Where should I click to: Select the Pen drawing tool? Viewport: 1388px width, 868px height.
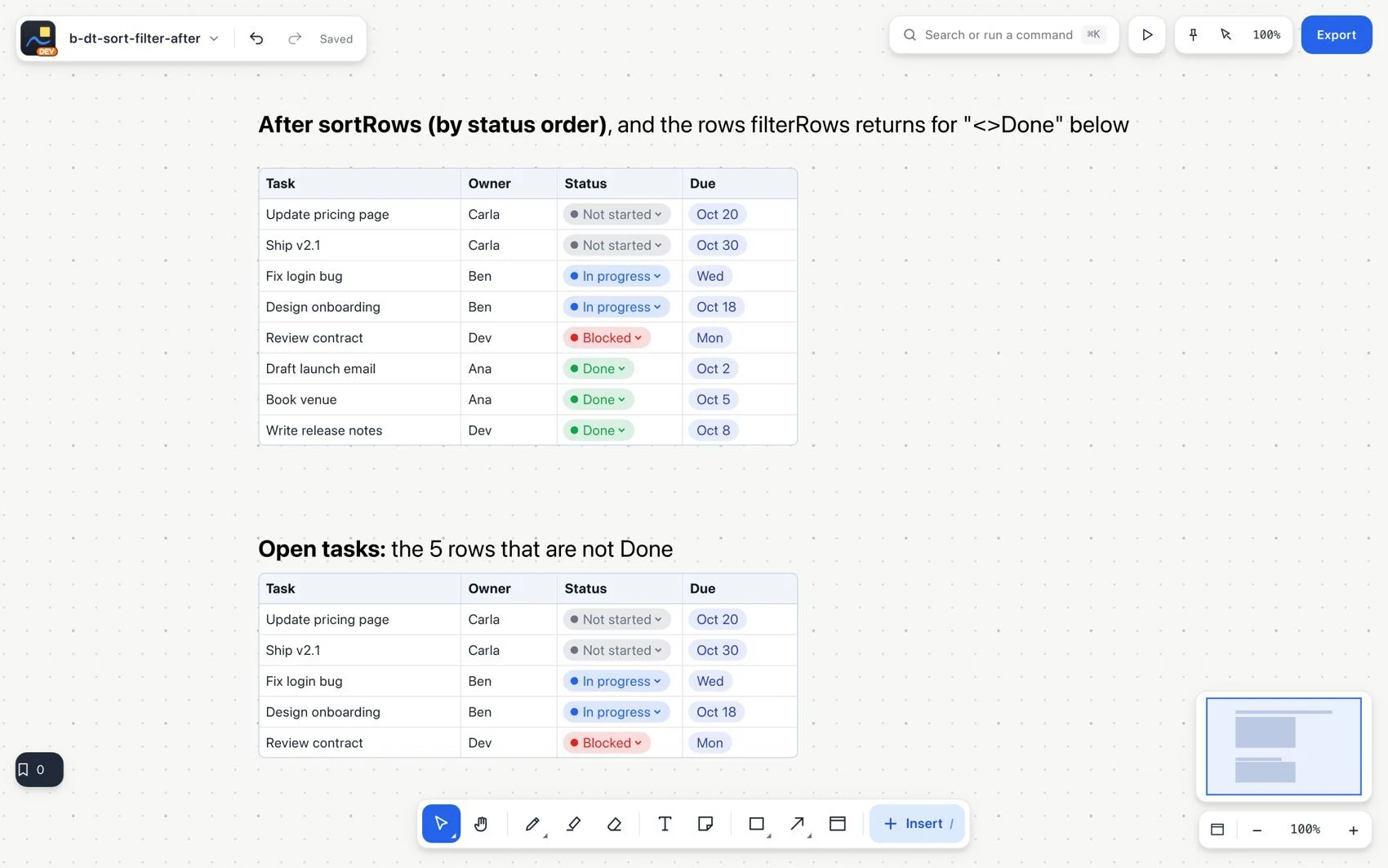pos(532,823)
